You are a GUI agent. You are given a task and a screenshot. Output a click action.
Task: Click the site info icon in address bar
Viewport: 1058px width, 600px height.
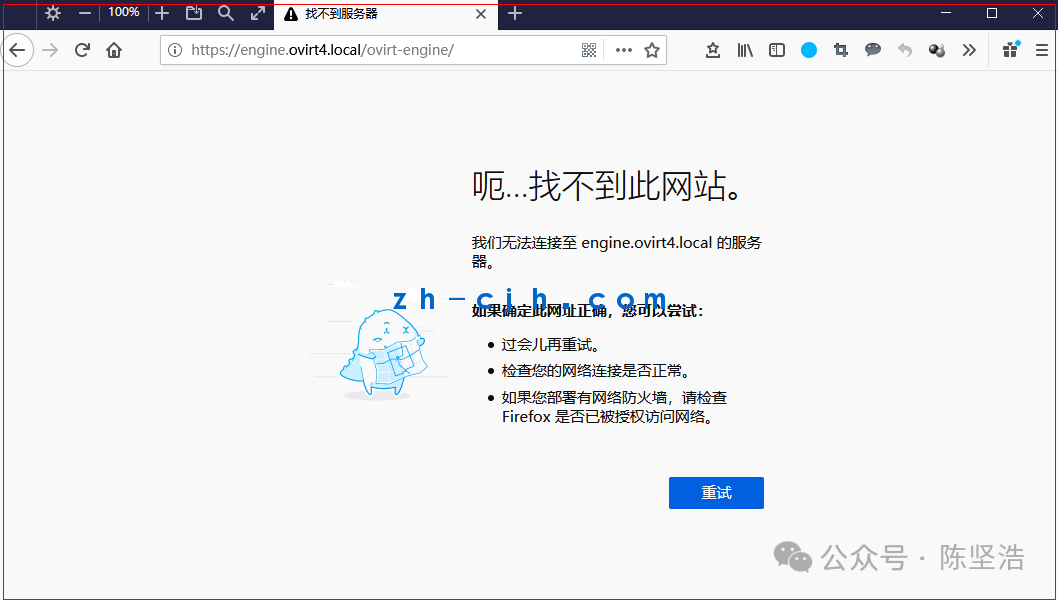(175, 50)
